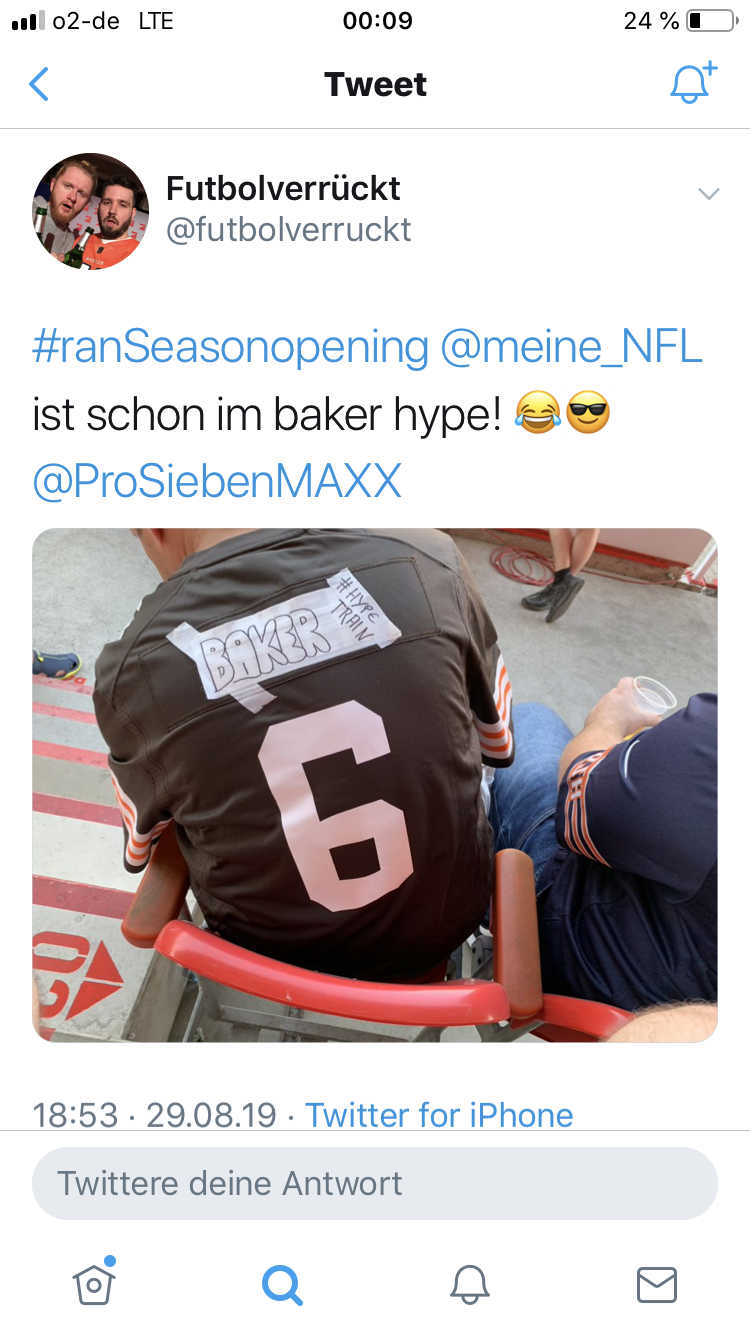This screenshot has width=750, height=1334.
Task: Go back using the blue back arrow
Action: (x=38, y=84)
